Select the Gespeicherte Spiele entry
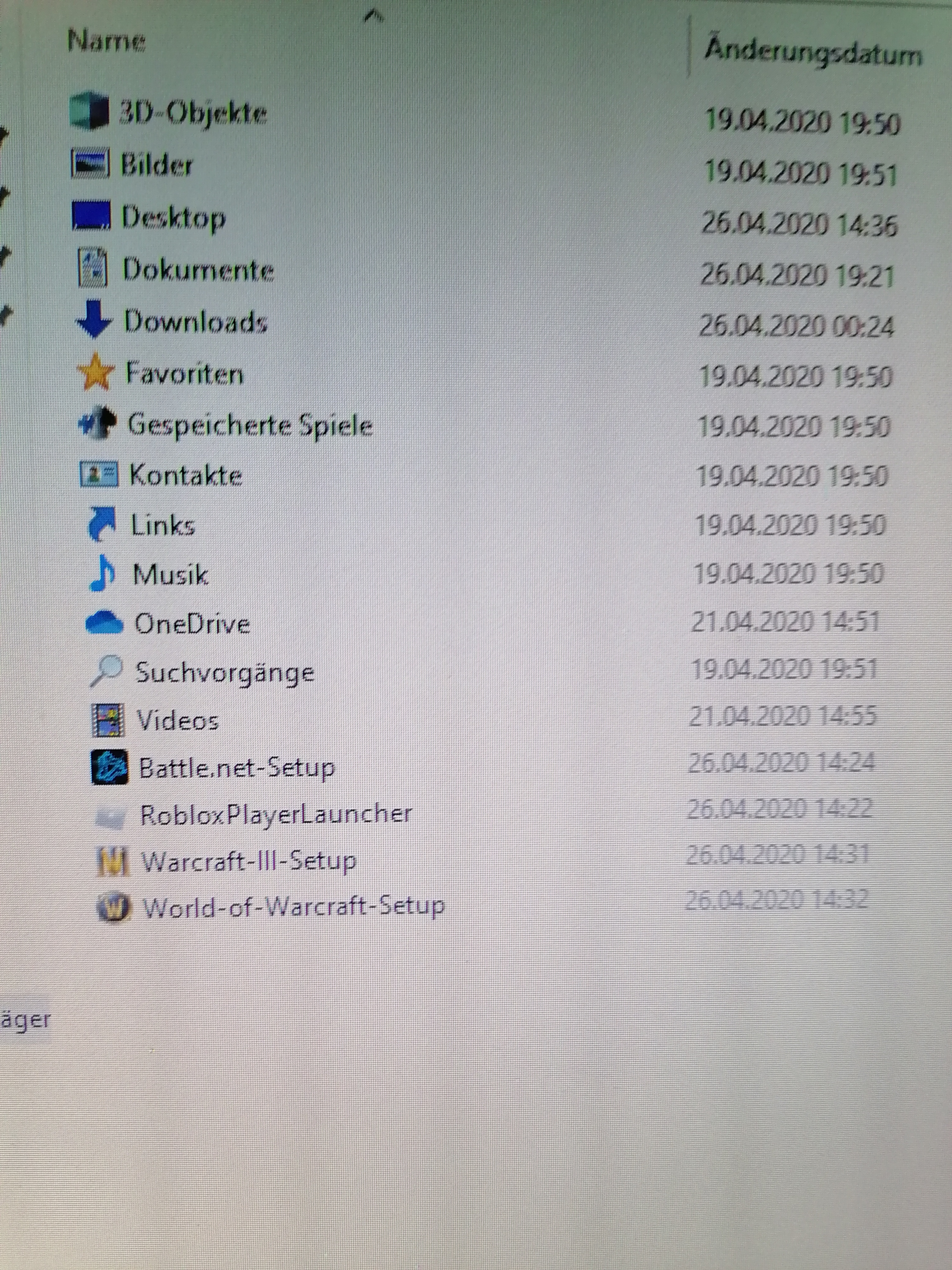952x1270 pixels. (x=250, y=425)
